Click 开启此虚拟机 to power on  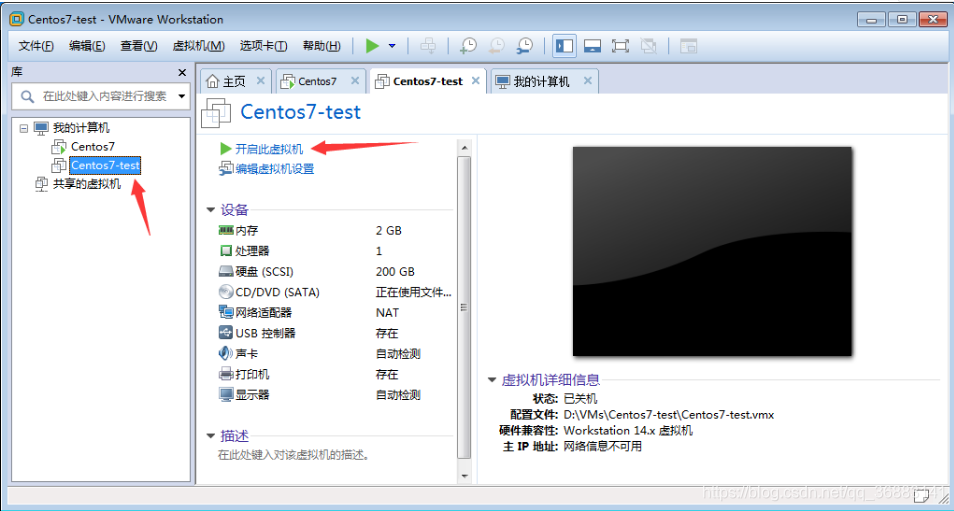tap(269, 149)
